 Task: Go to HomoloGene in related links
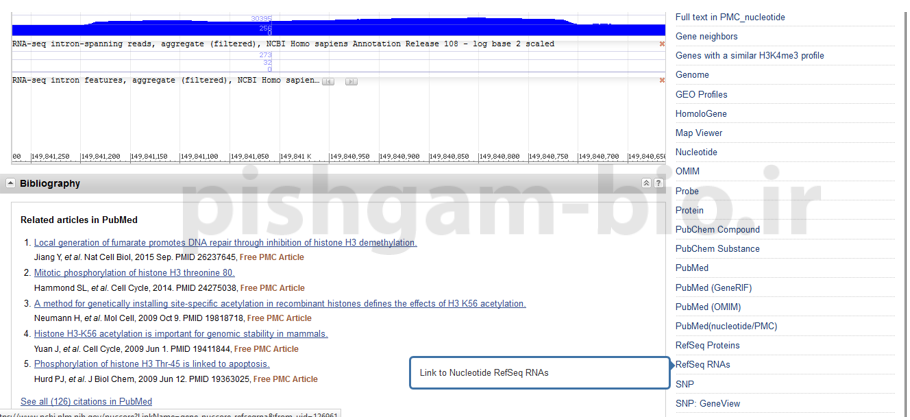click(x=701, y=114)
